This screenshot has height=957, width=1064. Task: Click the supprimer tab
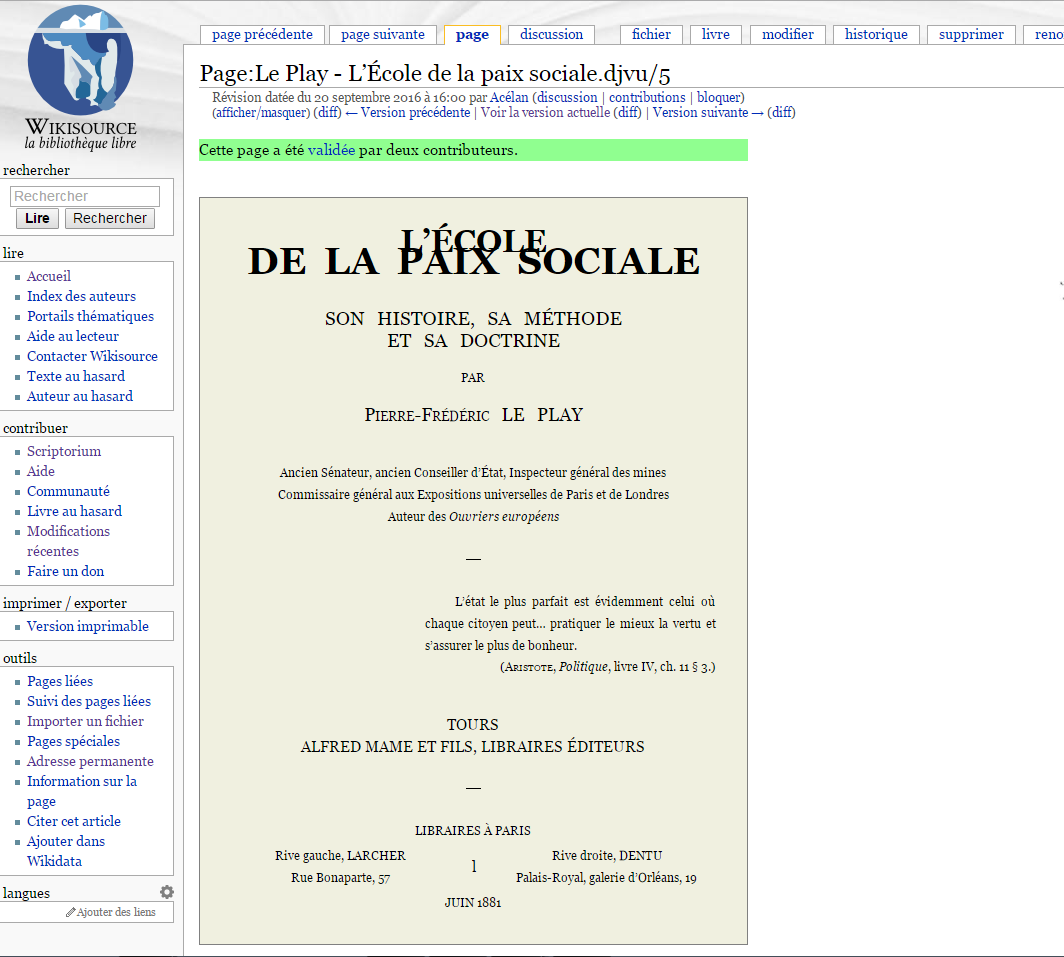[971, 35]
